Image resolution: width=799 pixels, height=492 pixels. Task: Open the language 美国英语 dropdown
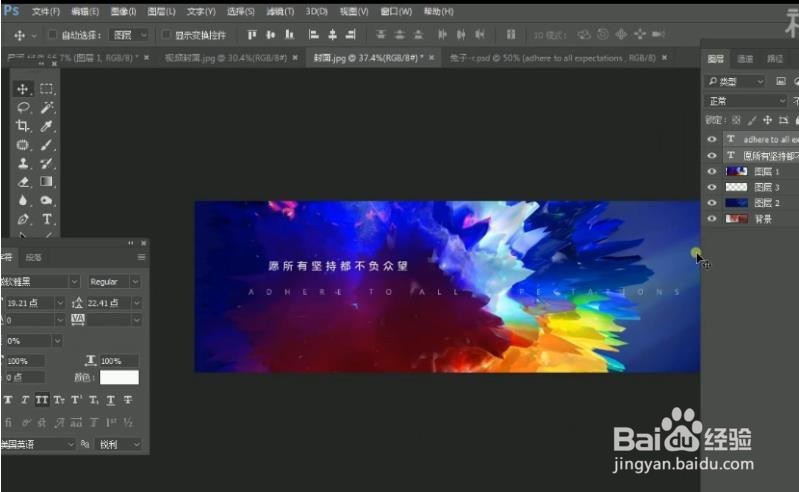click(x=71, y=444)
